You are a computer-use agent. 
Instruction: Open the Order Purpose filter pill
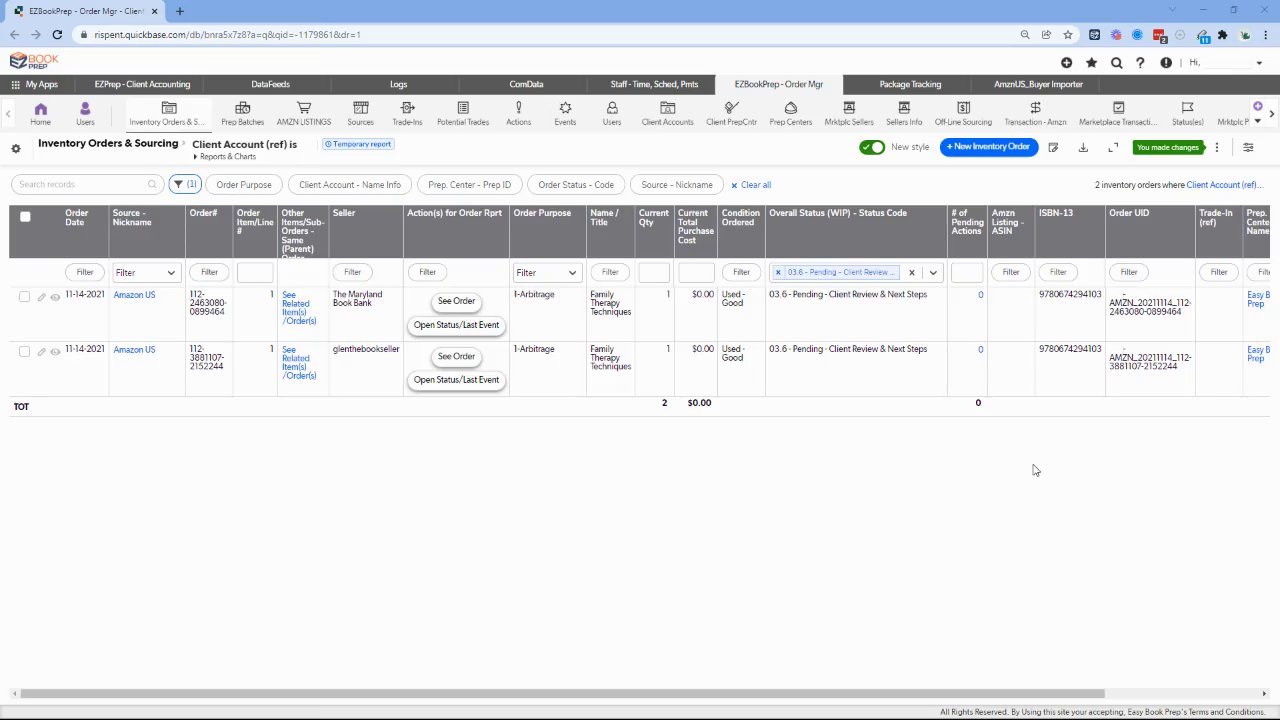244,185
